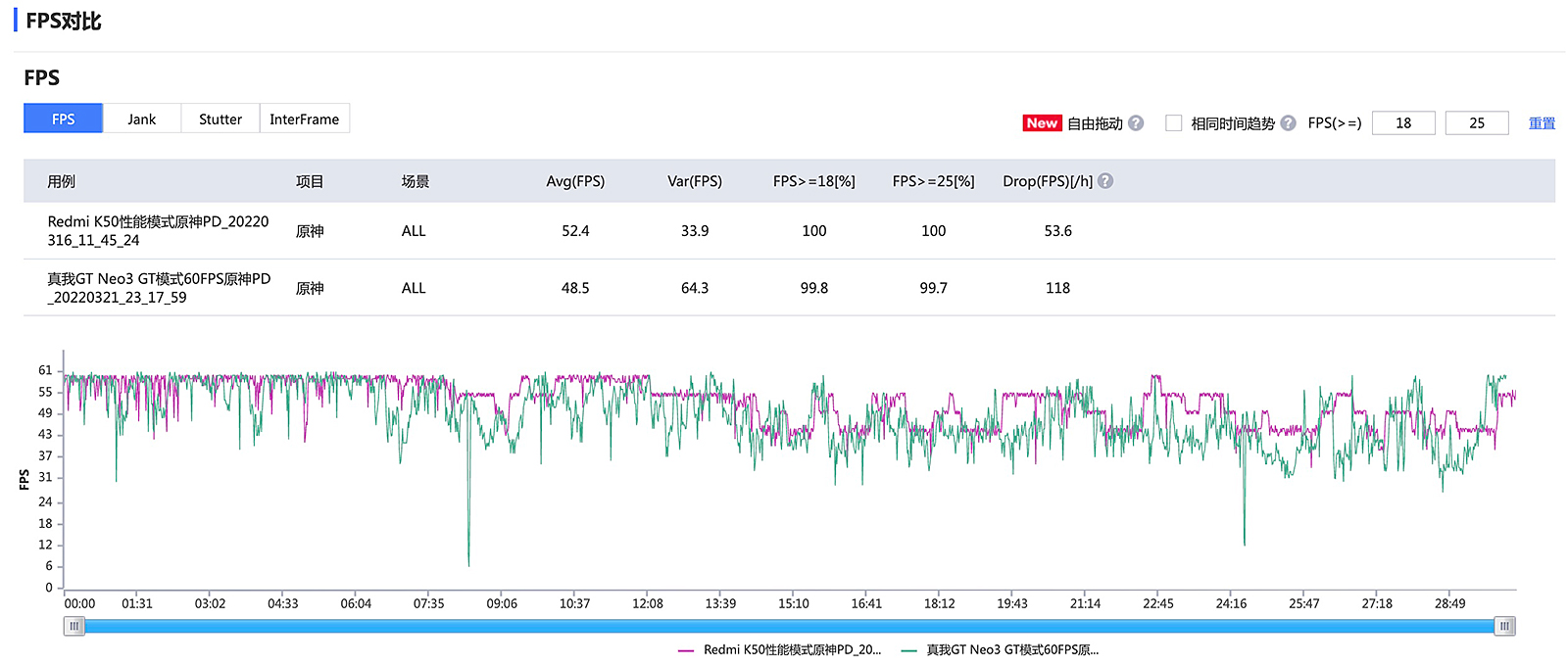Click the FPS threshold field showing 25
This screenshot has height=667, width=1568.
[x=1477, y=123]
